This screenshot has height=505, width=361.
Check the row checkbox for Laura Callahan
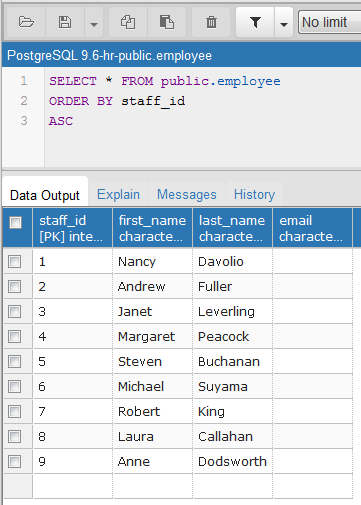(x=15, y=436)
